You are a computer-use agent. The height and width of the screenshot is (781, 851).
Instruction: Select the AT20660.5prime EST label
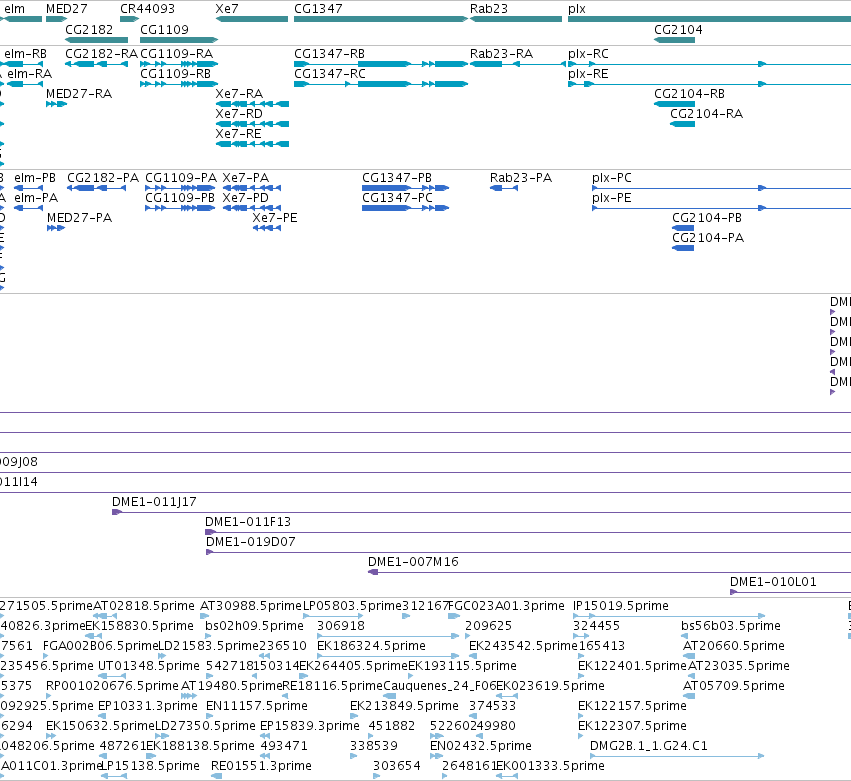[733, 646]
